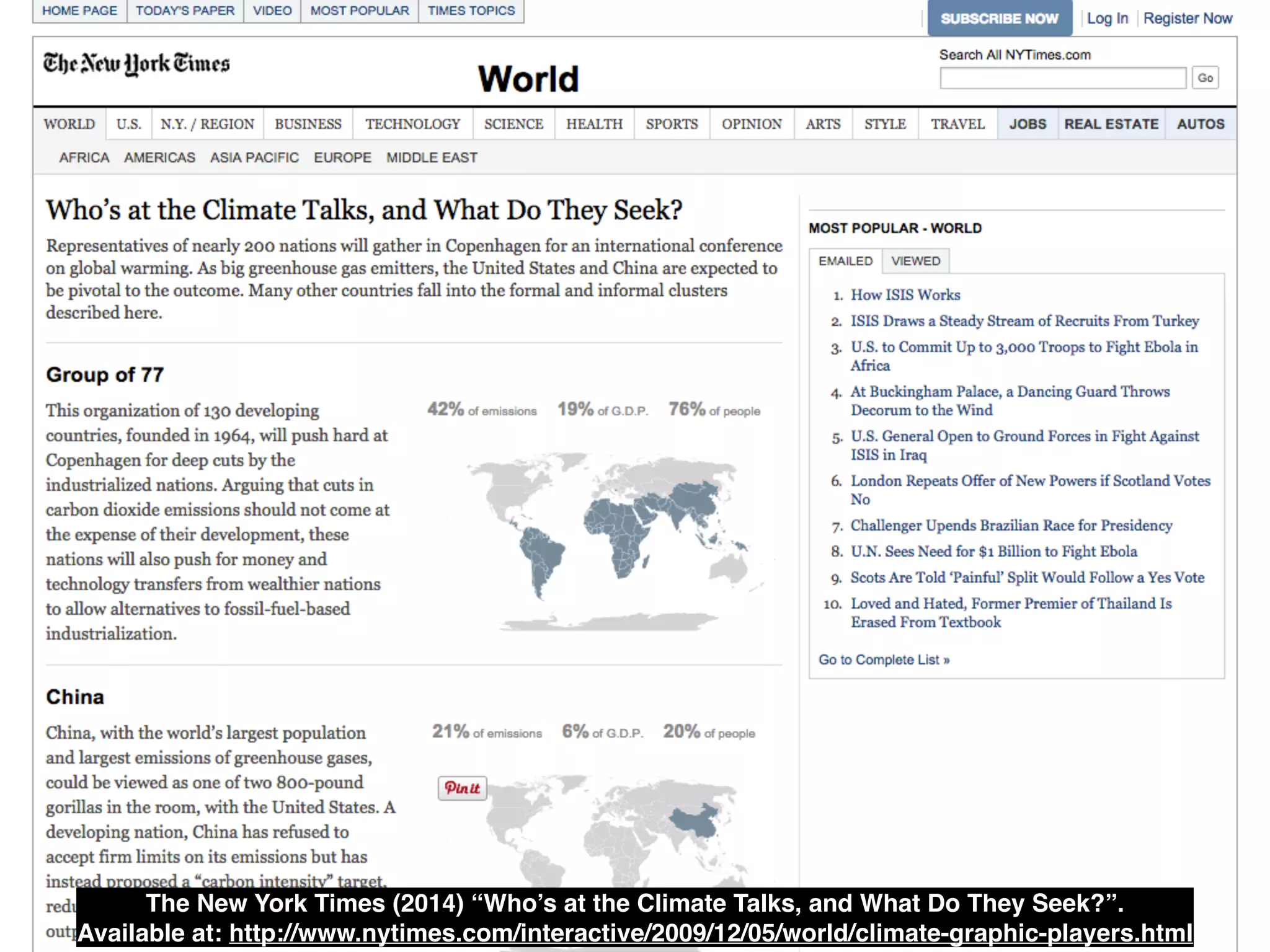Click the article headline 'Who's at the Climate Talks'
Screen dimensions: 1270x952
pos(364,210)
